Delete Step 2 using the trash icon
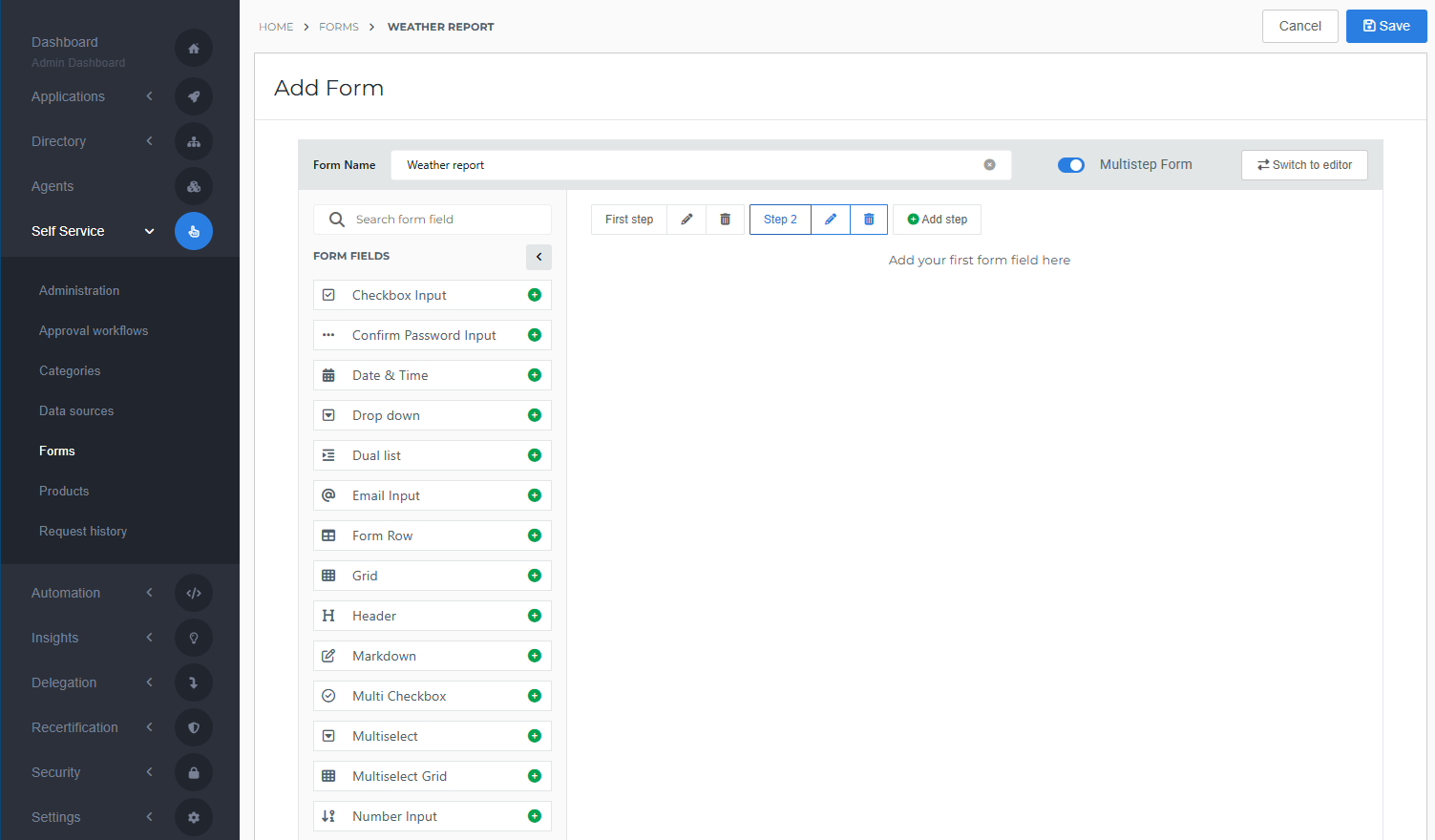The width and height of the screenshot is (1435, 840). 868,219
